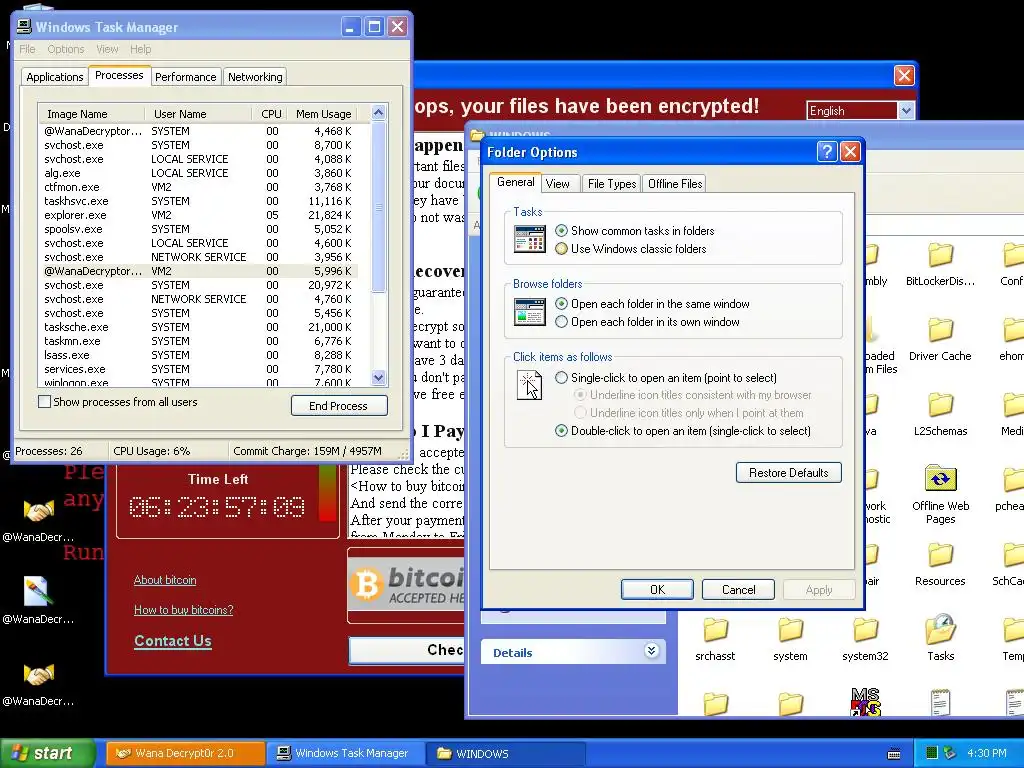
Task: Click process list scroll down arrow
Action: (378, 377)
